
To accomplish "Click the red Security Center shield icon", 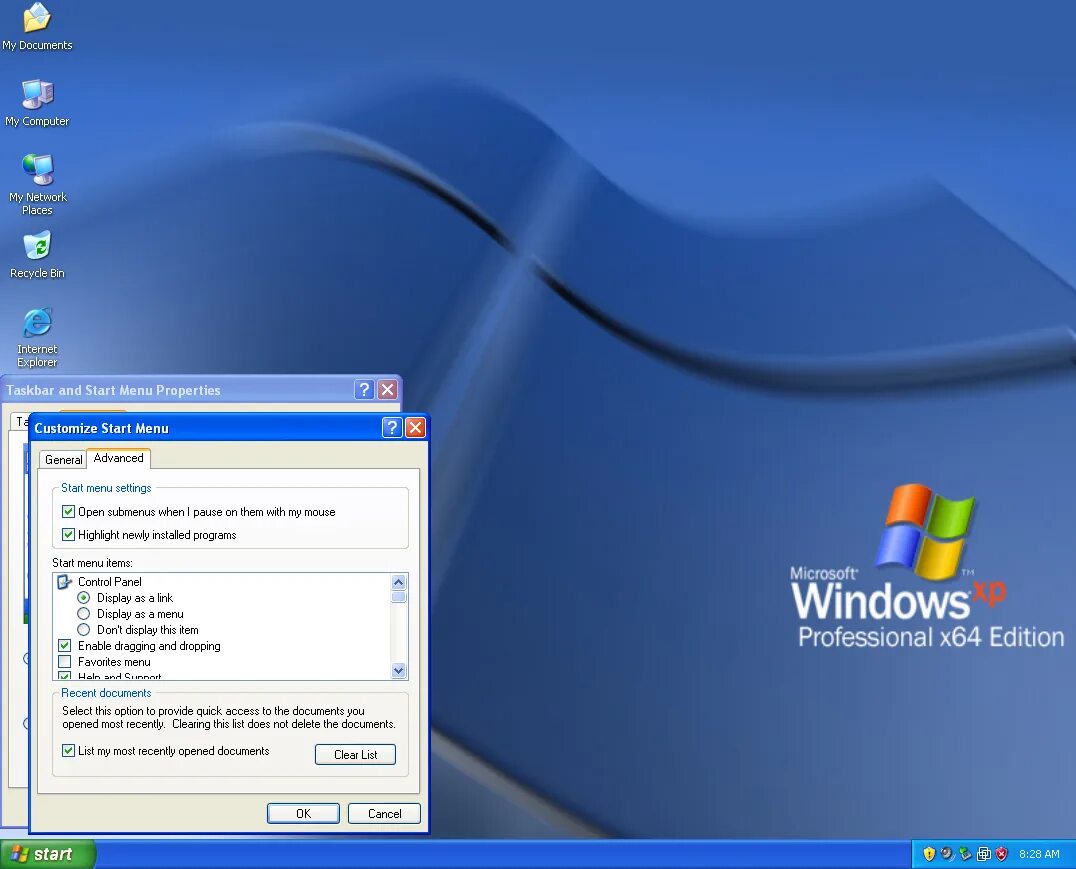I will [1001, 854].
